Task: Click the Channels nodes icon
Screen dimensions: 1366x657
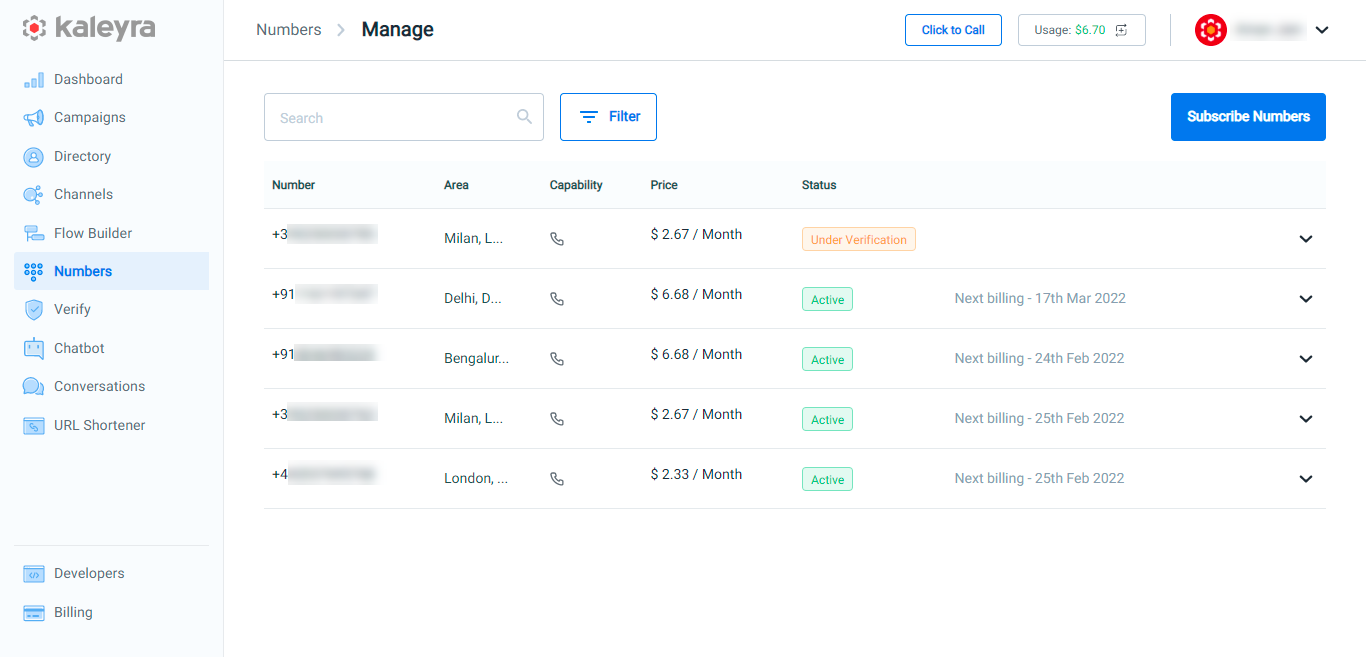Action: pos(34,195)
